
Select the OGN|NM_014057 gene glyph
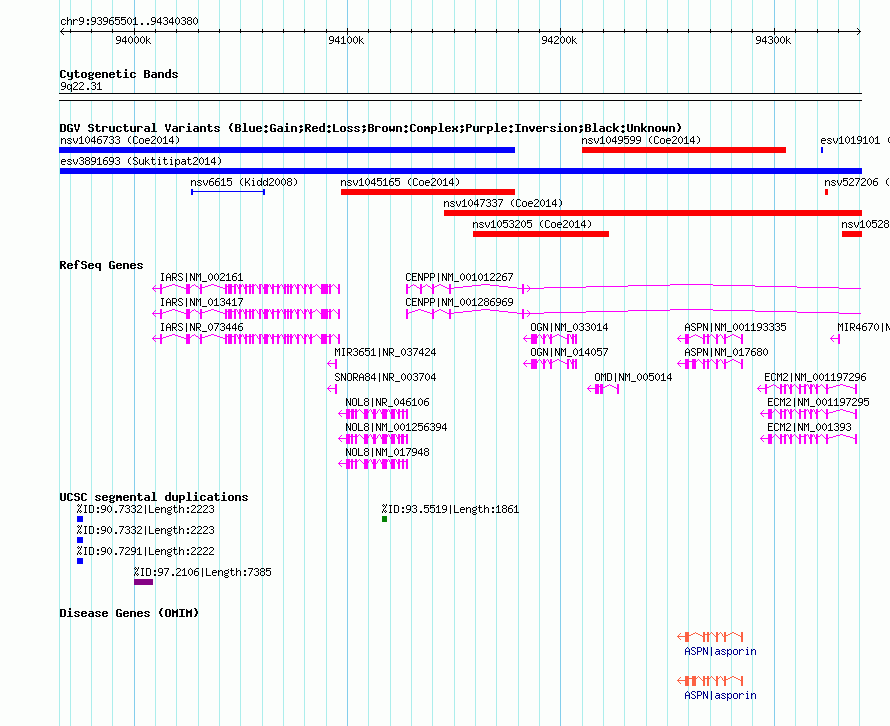click(x=551, y=364)
